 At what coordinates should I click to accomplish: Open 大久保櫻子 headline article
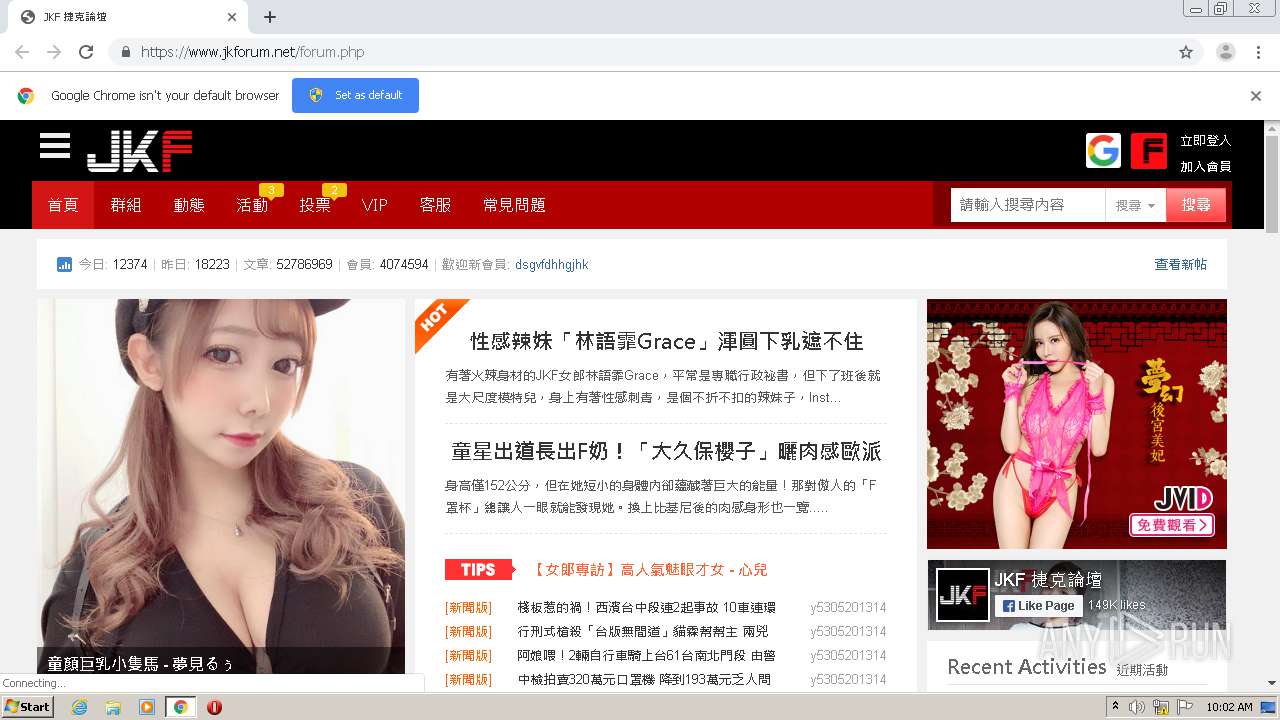tap(666, 451)
